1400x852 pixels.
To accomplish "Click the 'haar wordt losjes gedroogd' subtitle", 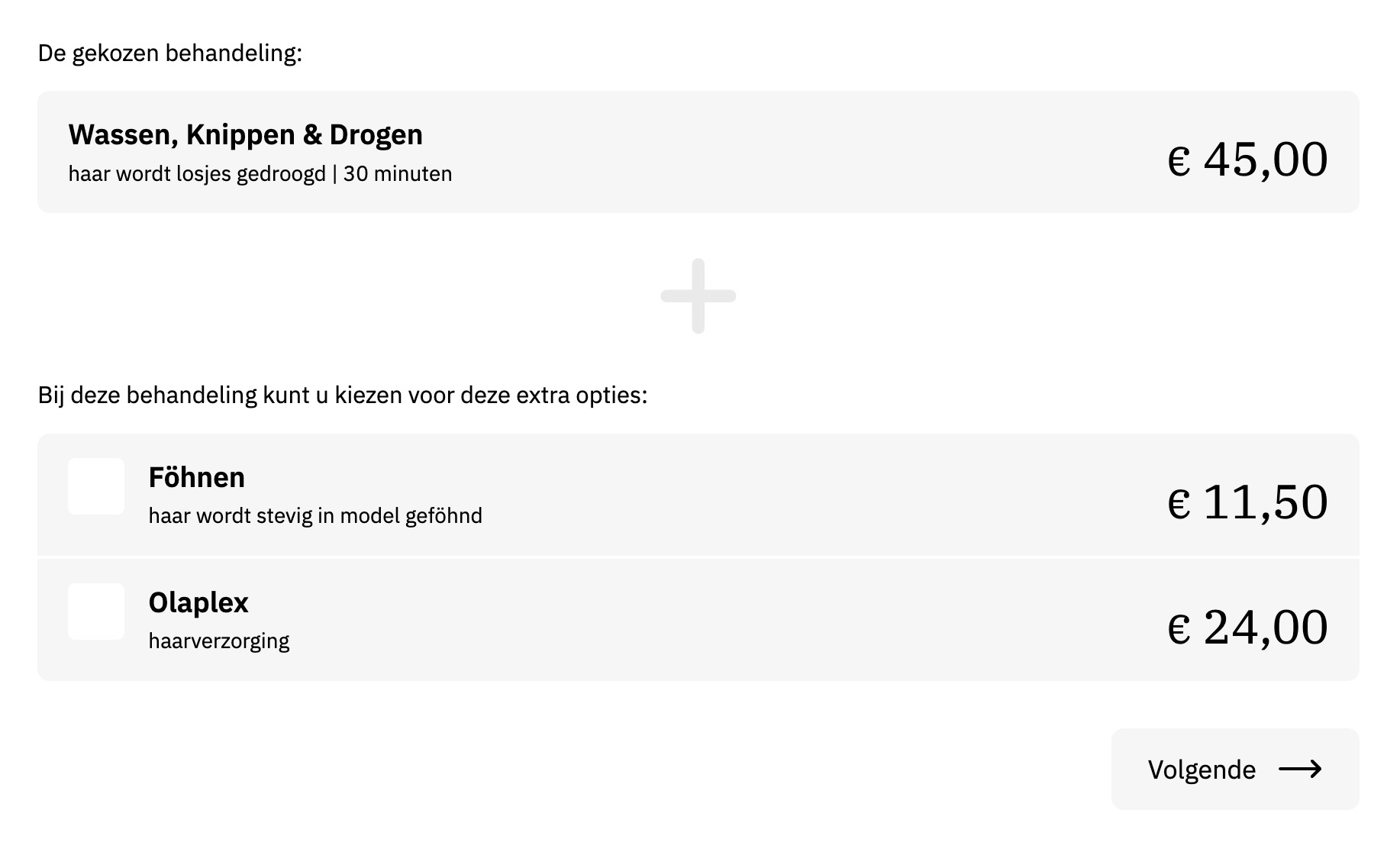I will point(197,174).
